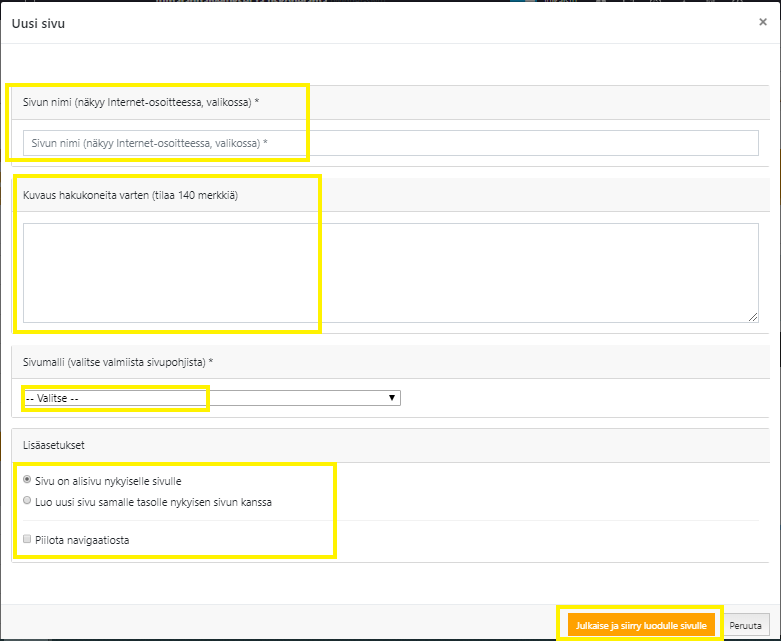This screenshot has height=641, width=781.
Task: Click 'Julkaise ja siirry luodulle sivulle' button
Action: [641, 626]
